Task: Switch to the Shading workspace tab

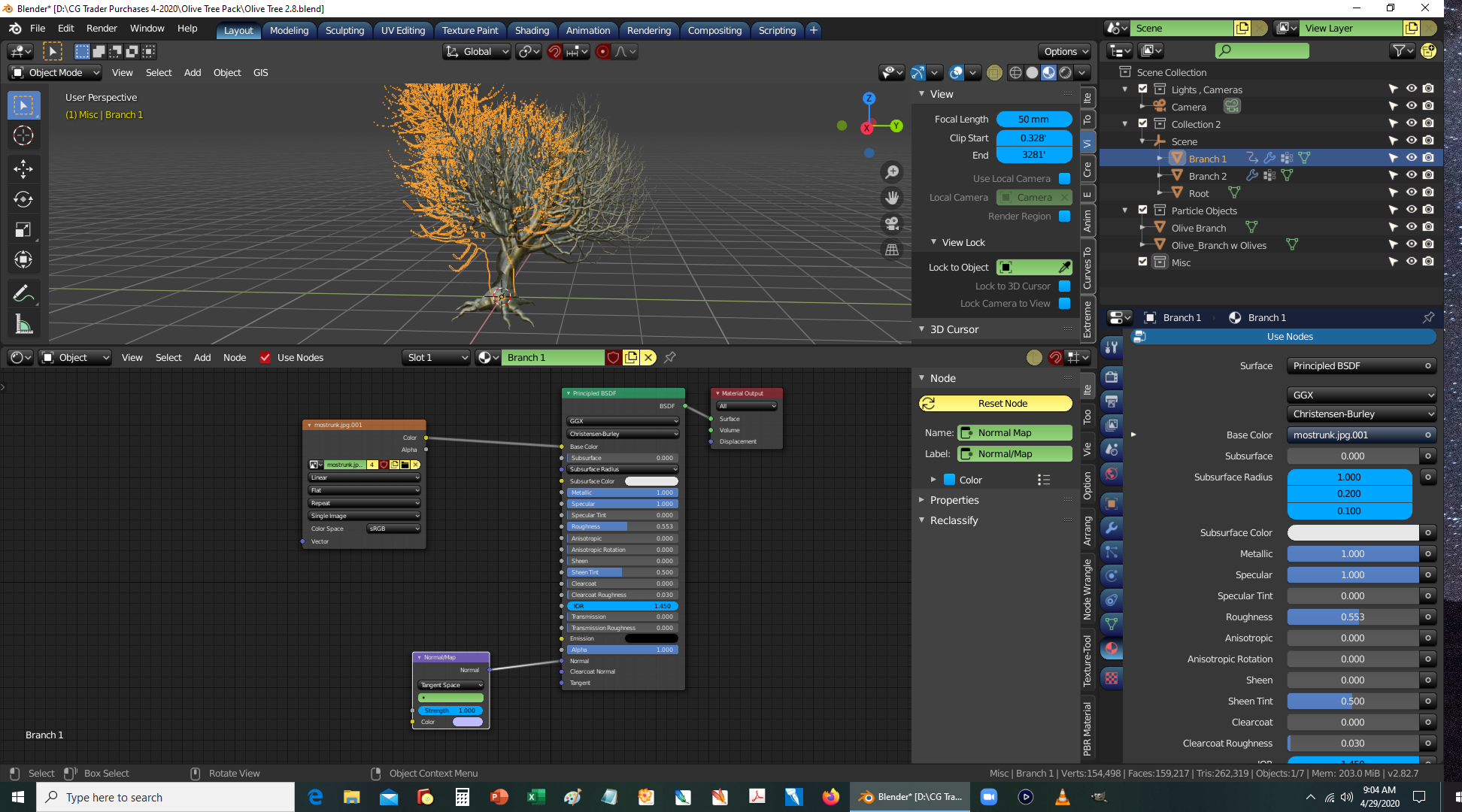Action: tap(532, 30)
